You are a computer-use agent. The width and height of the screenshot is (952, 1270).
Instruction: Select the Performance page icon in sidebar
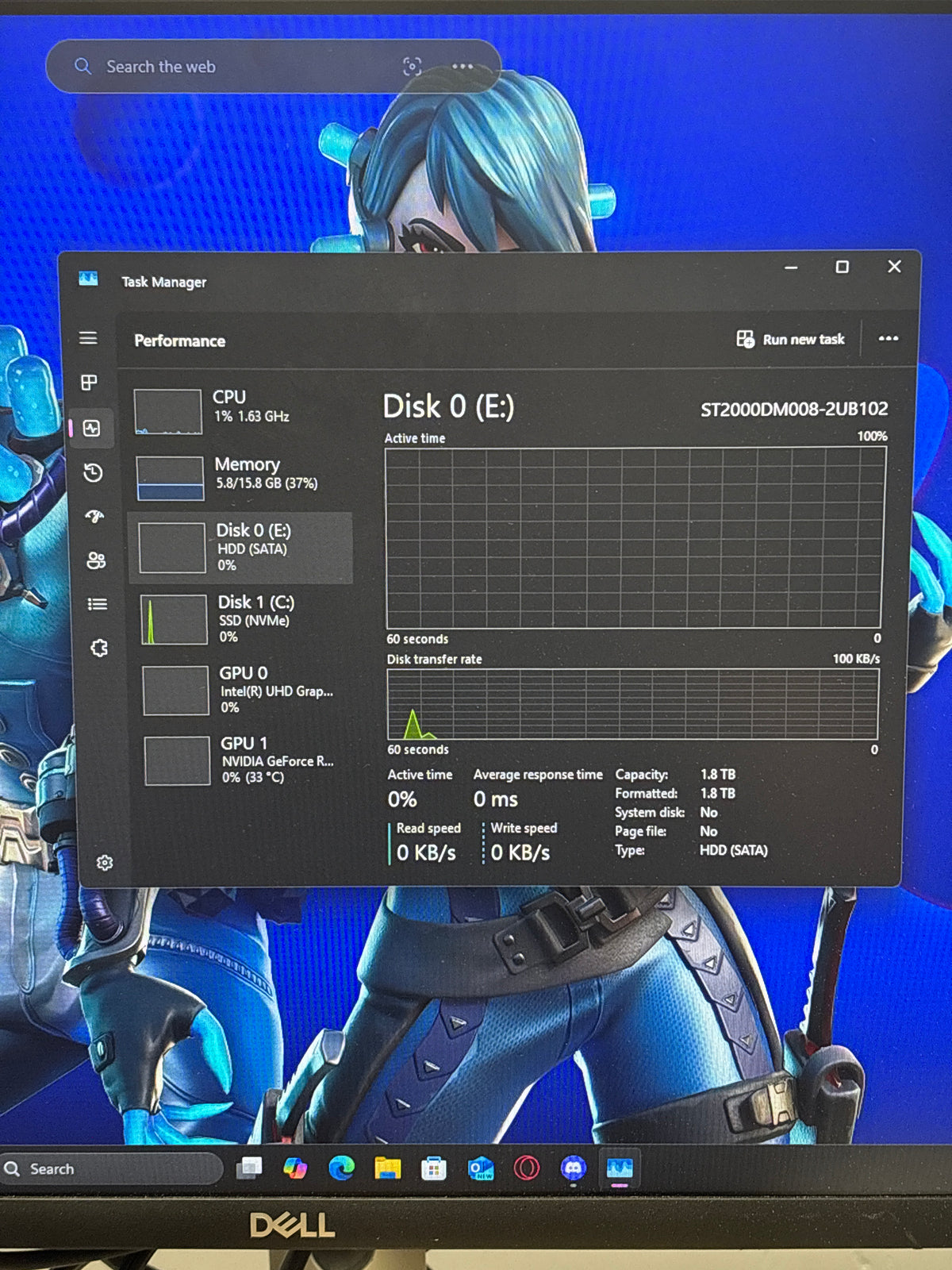[92, 429]
